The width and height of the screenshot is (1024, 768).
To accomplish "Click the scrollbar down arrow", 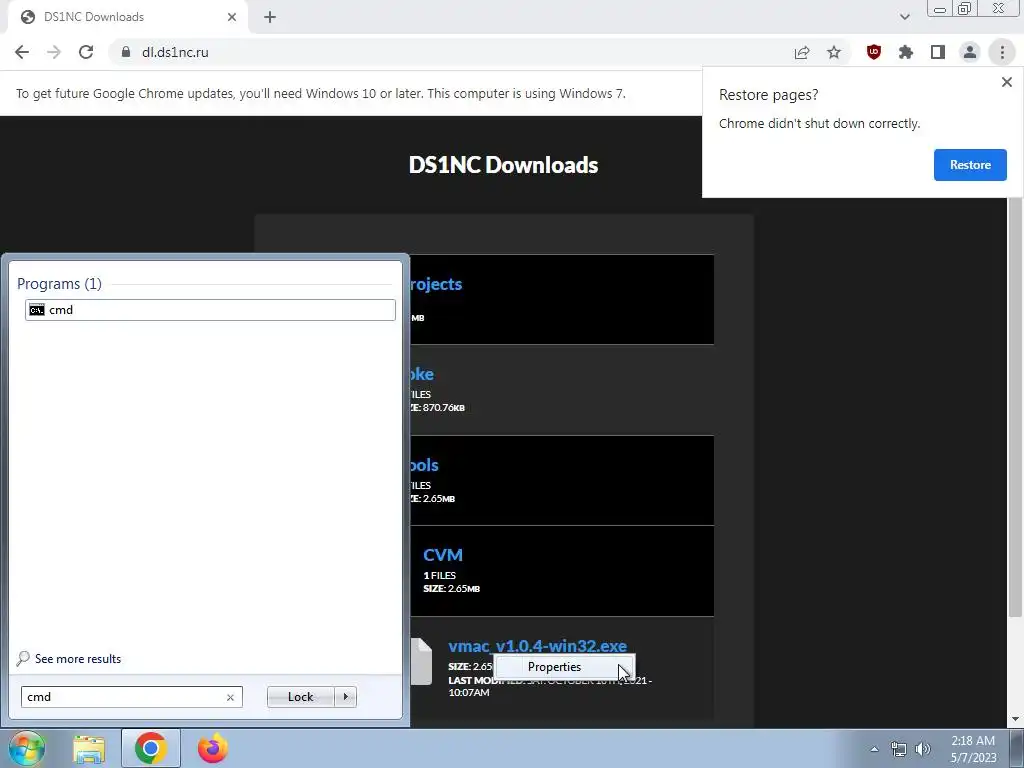I will pos(1015,719).
